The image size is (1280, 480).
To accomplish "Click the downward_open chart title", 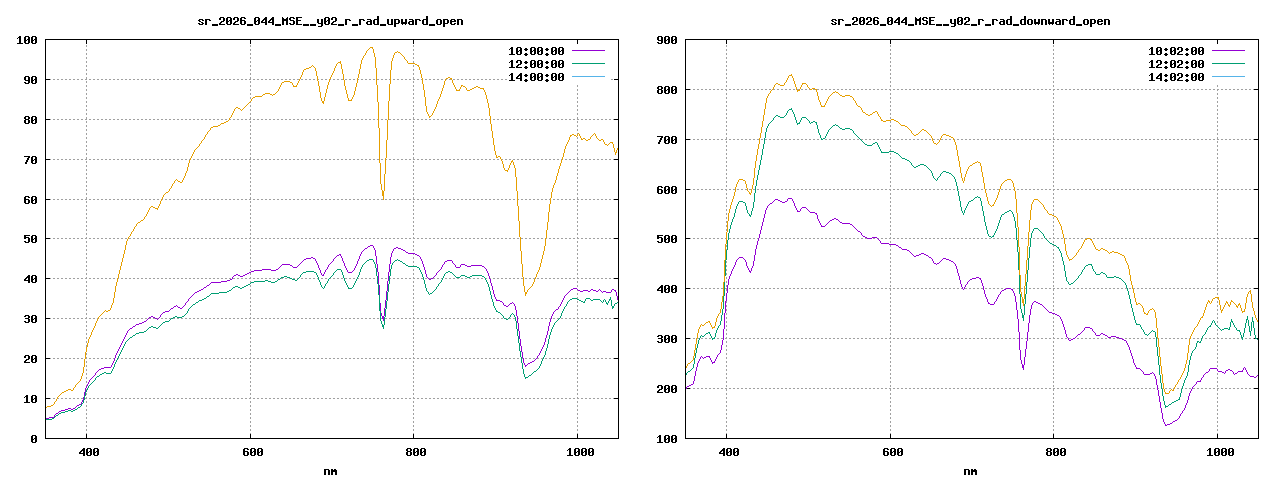I will (x=970, y=21).
